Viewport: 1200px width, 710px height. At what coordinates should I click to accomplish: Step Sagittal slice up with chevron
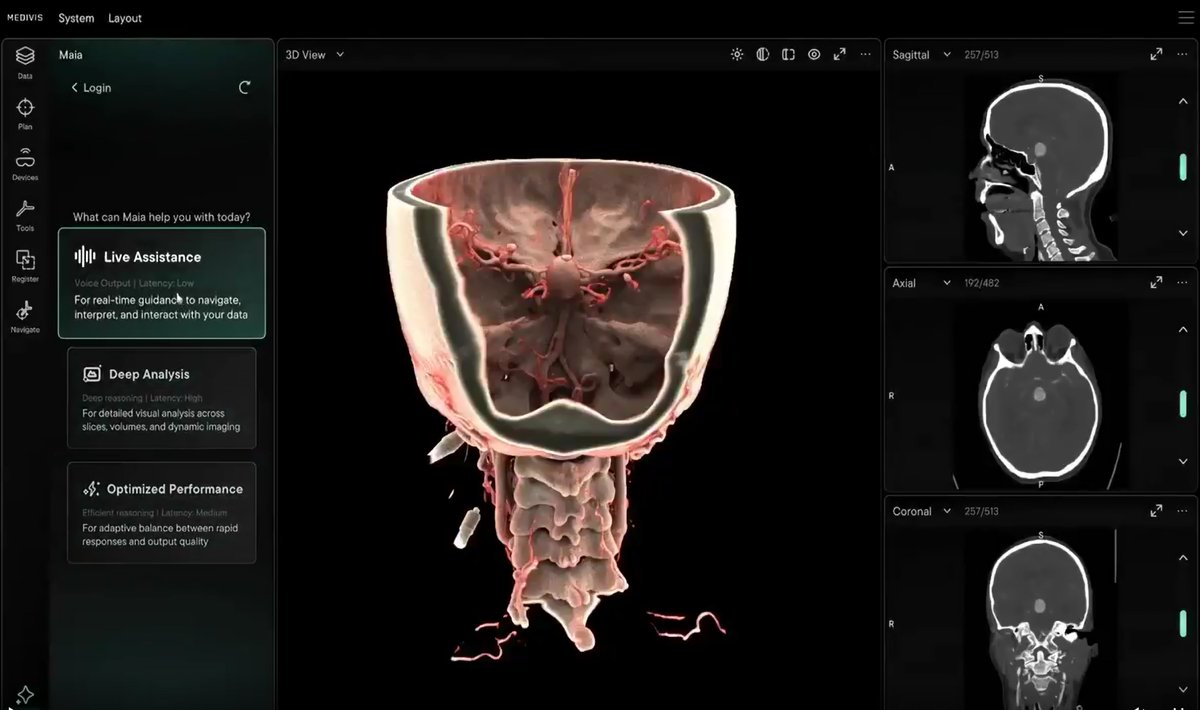click(1183, 102)
